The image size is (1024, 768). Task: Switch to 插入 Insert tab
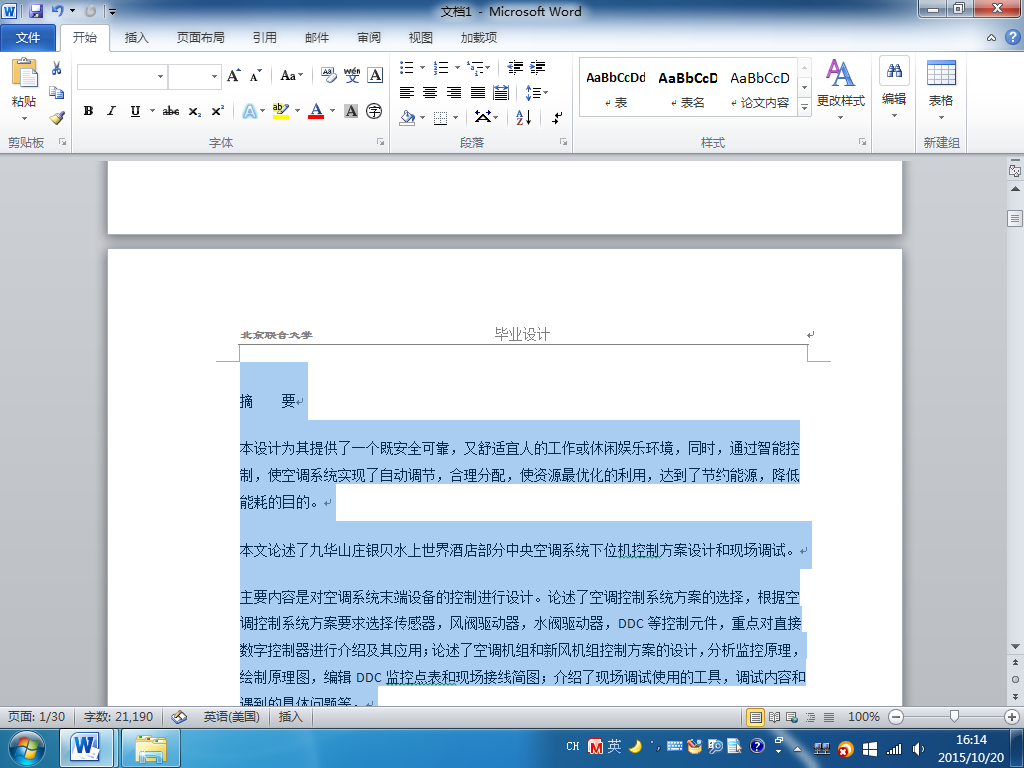pos(136,38)
